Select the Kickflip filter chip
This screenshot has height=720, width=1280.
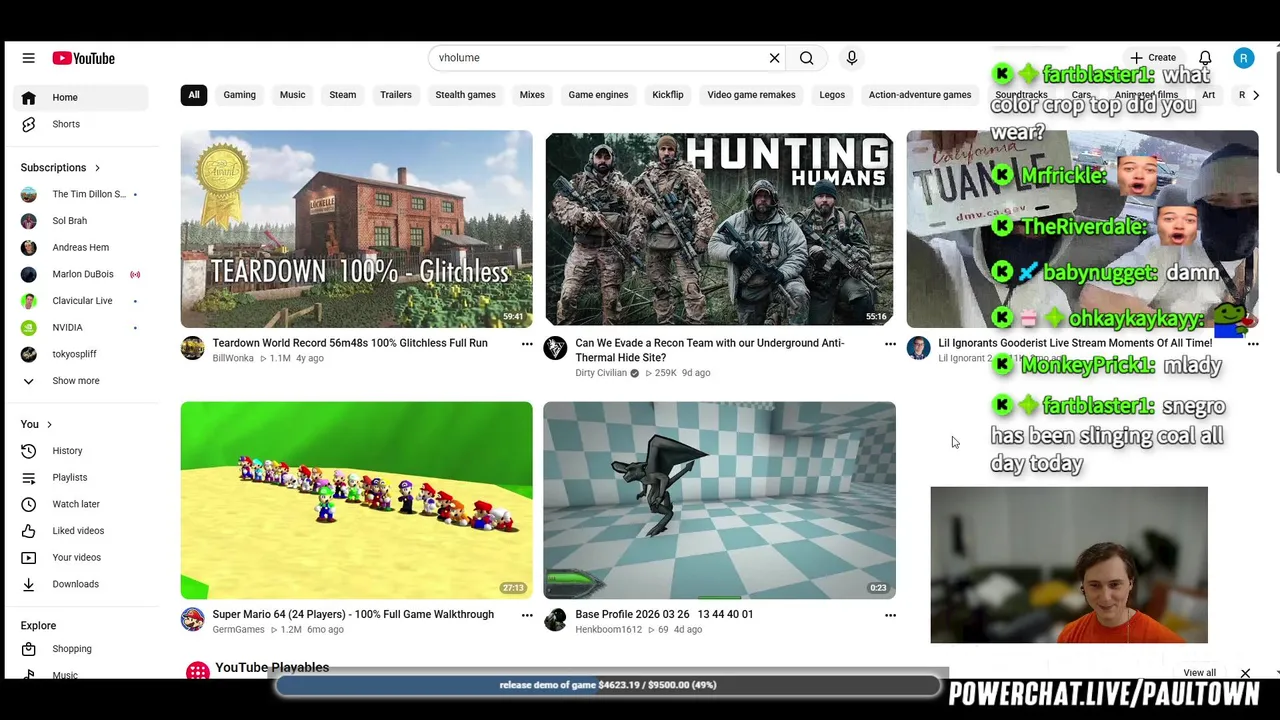(668, 95)
